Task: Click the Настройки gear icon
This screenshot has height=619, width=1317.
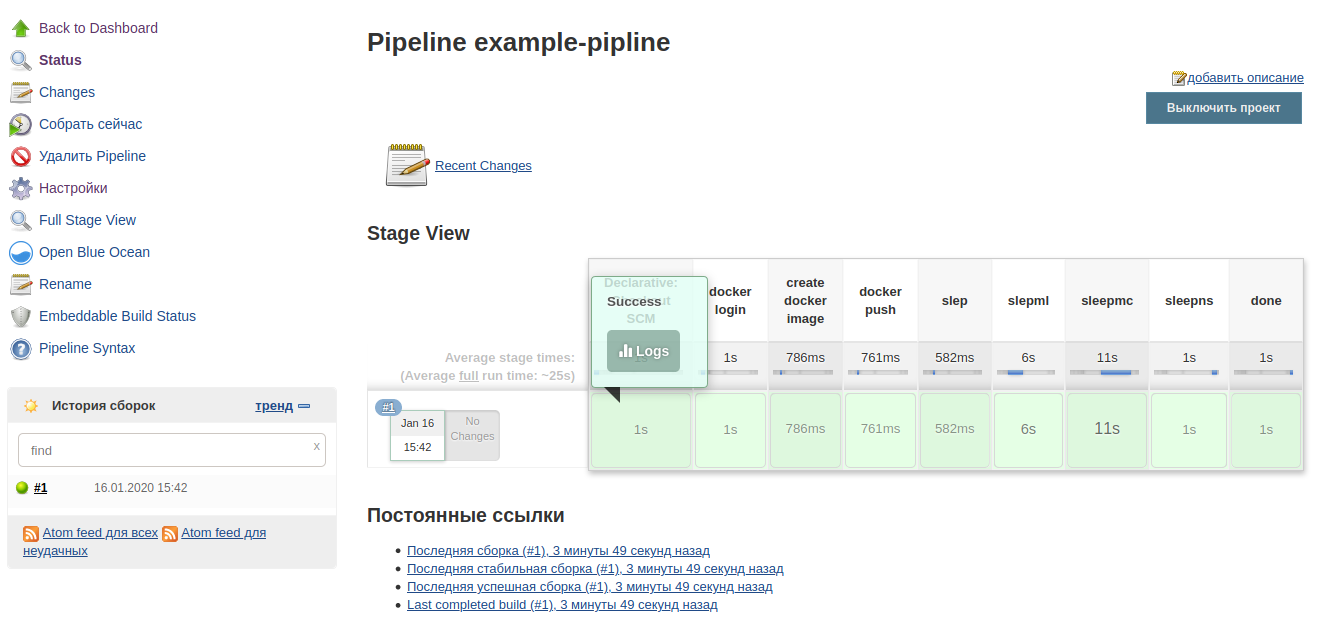Action: [x=20, y=188]
